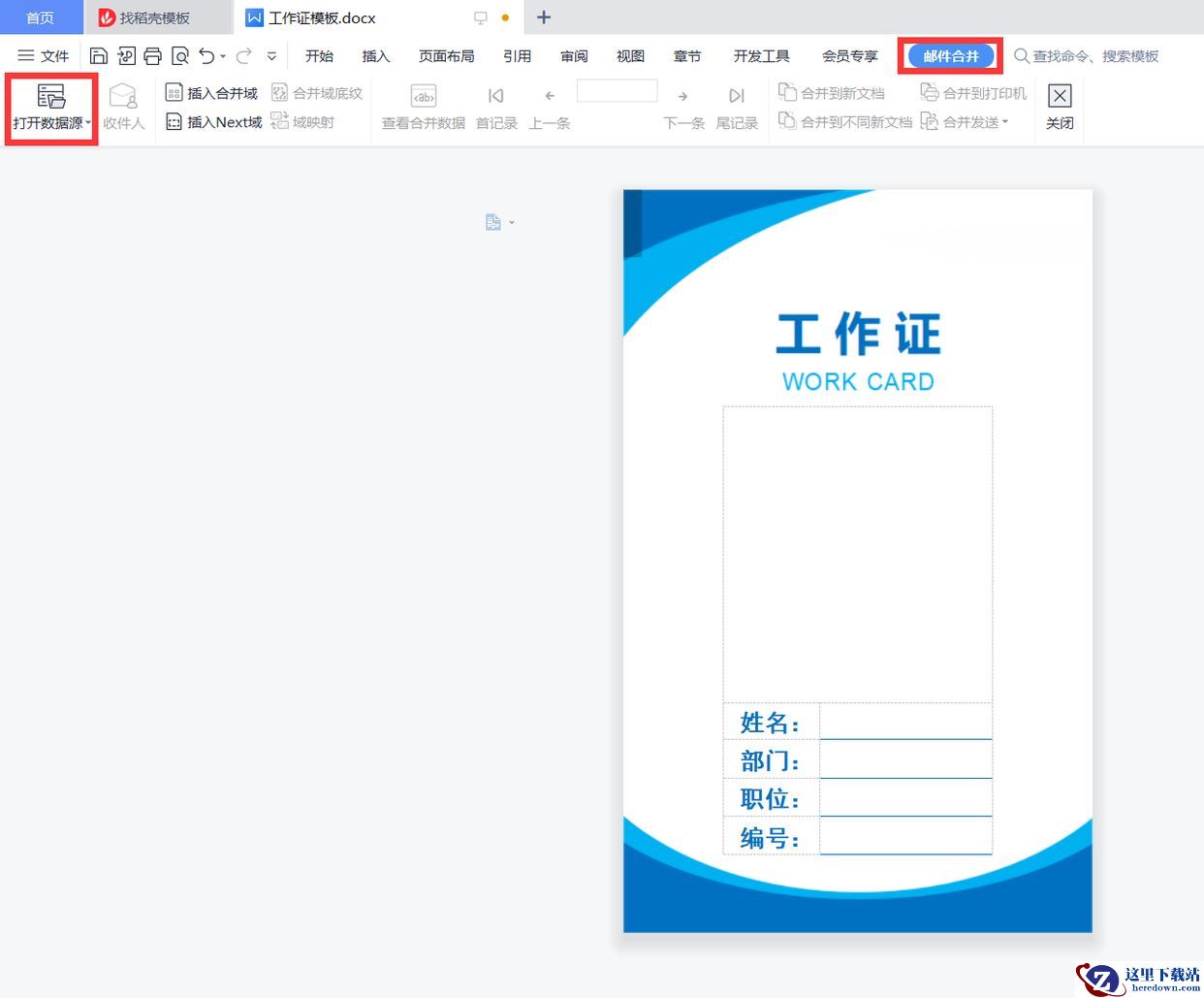This screenshot has height=998, width=1204.
Task: Click the blank field next to 部门
Action: [x=905, y=759]
